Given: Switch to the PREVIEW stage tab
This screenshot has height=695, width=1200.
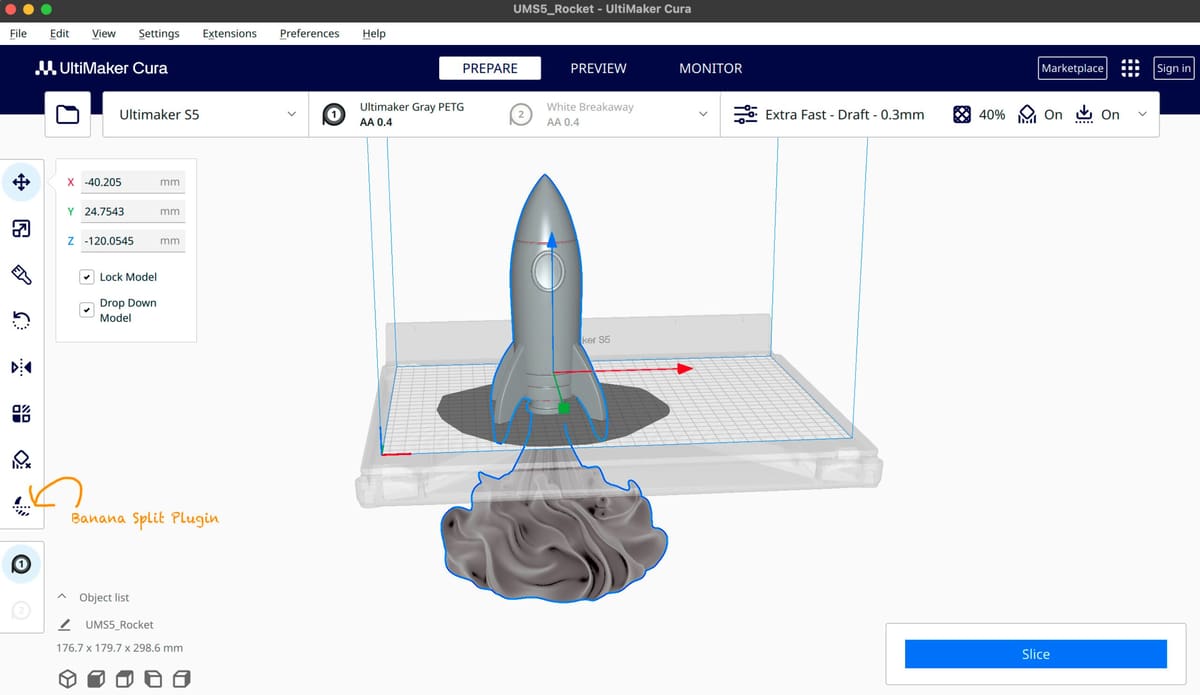Looking at the screenshot, I should tap(598, 68).
